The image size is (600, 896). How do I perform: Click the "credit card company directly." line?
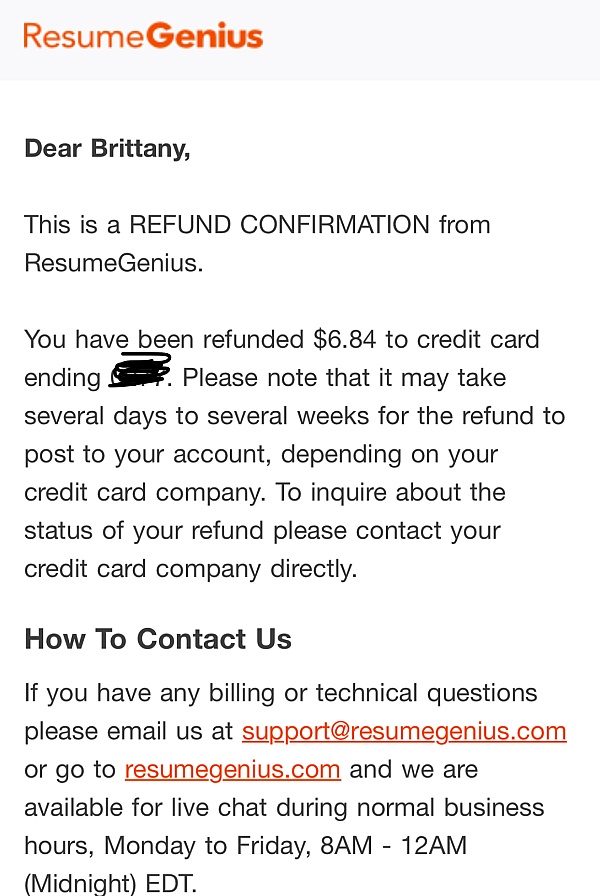pyautogui.click(x=190, y=569)
